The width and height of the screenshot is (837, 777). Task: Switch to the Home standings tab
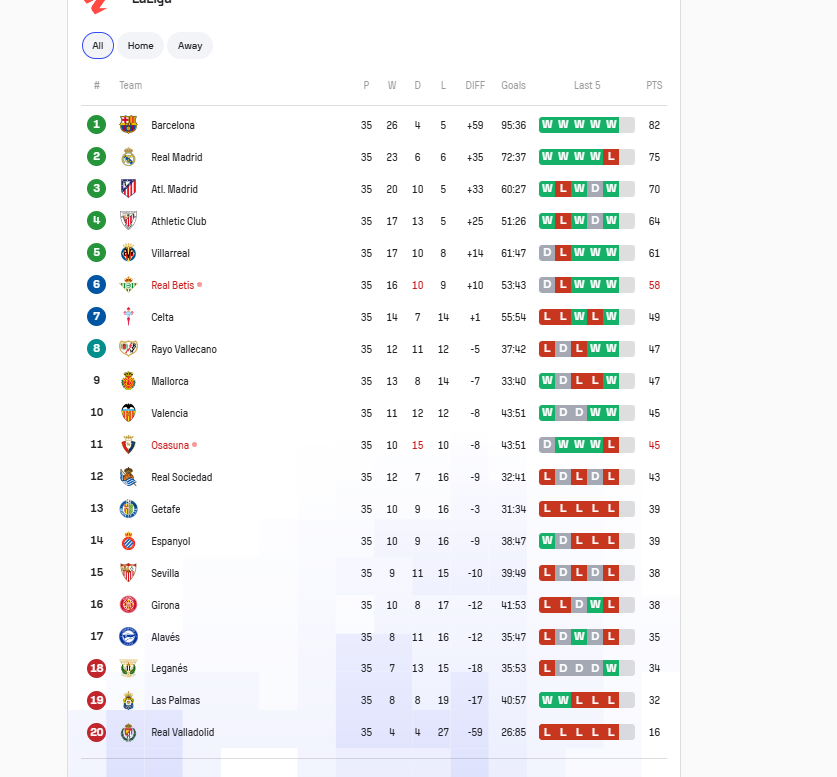click(x=140, y=46)
